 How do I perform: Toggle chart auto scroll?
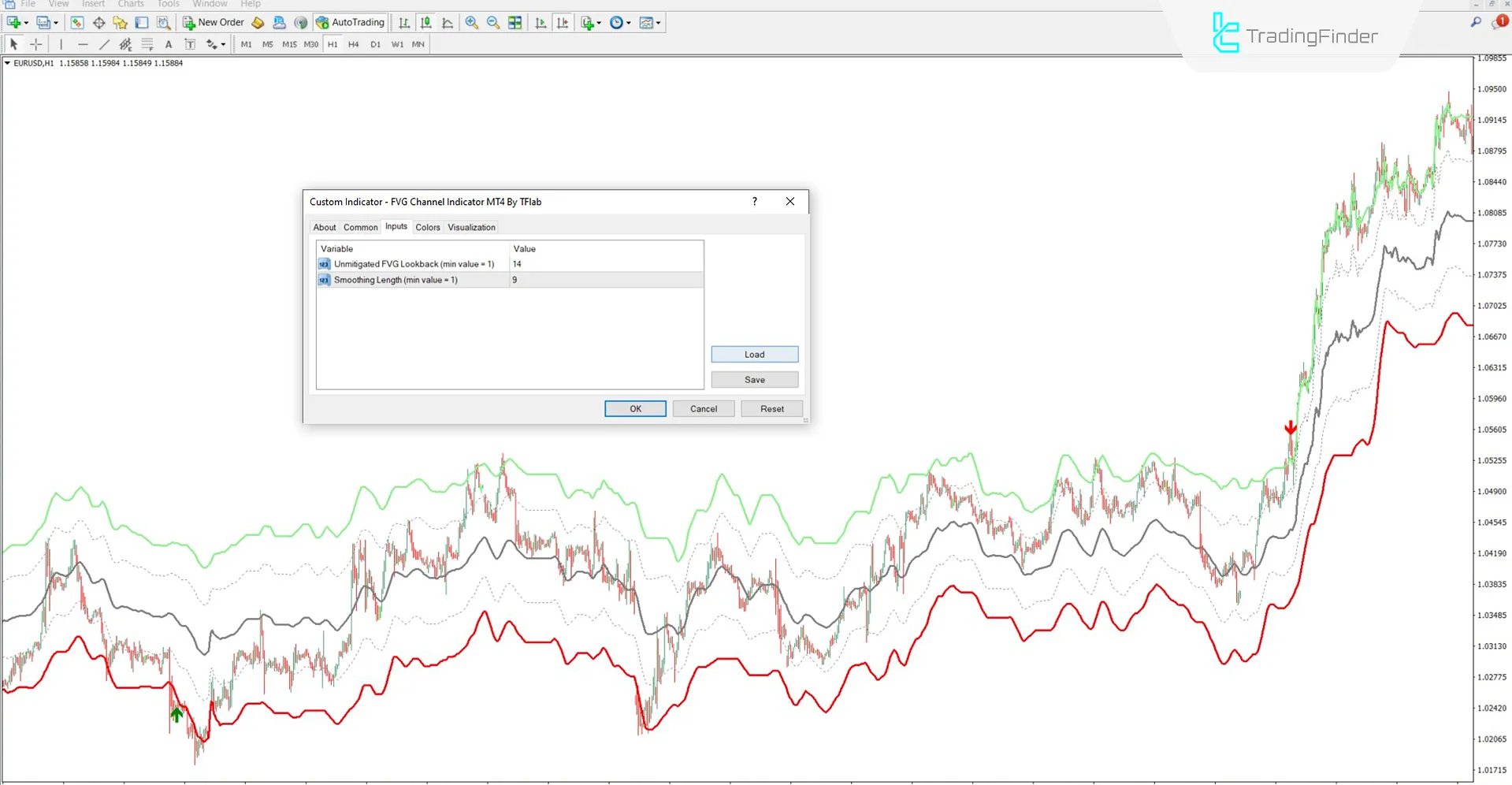coord(540,22)
